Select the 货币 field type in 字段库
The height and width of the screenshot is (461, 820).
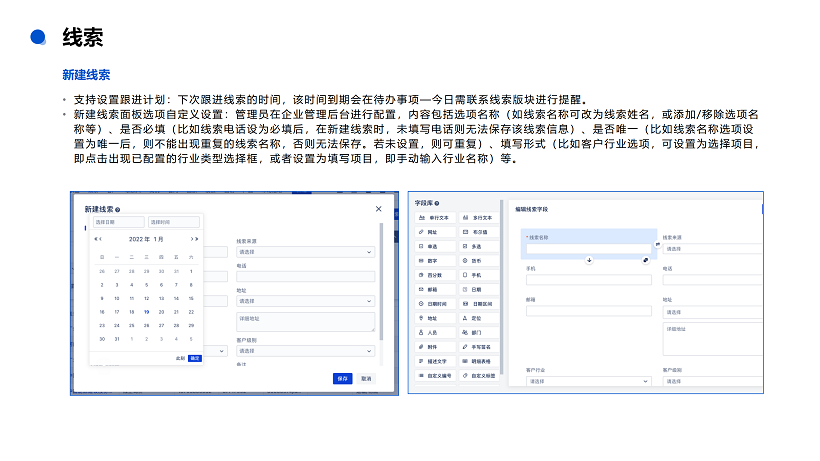click(x=479, y=260)
